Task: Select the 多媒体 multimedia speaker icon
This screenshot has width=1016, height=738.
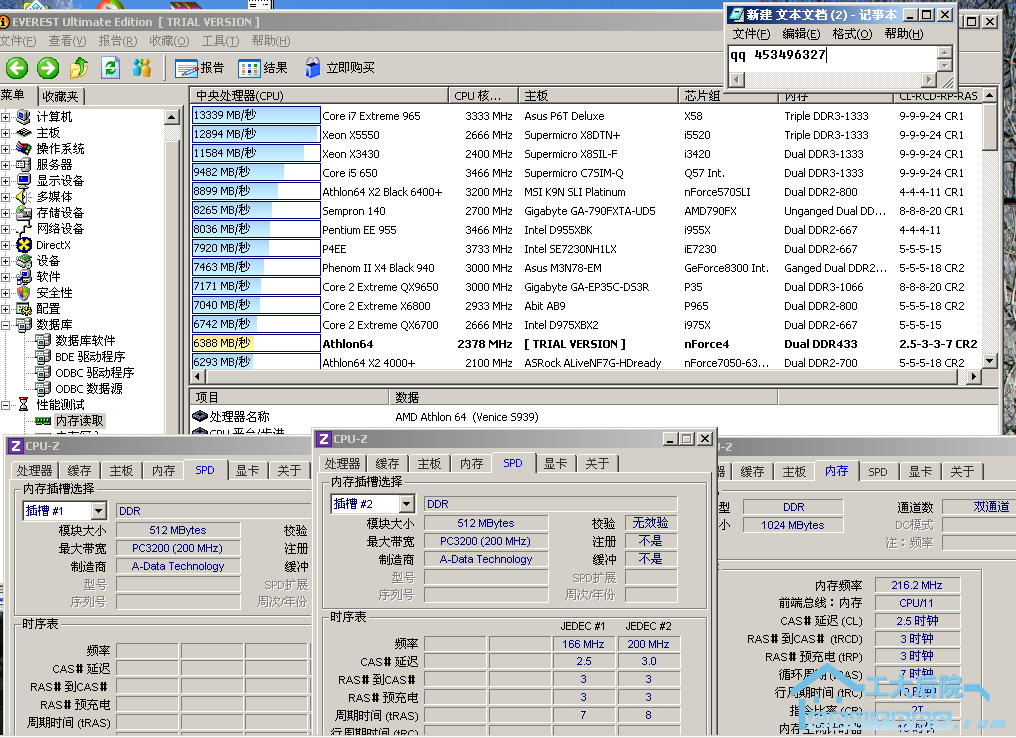Action: pyautogui.click(x=23, y=196)
